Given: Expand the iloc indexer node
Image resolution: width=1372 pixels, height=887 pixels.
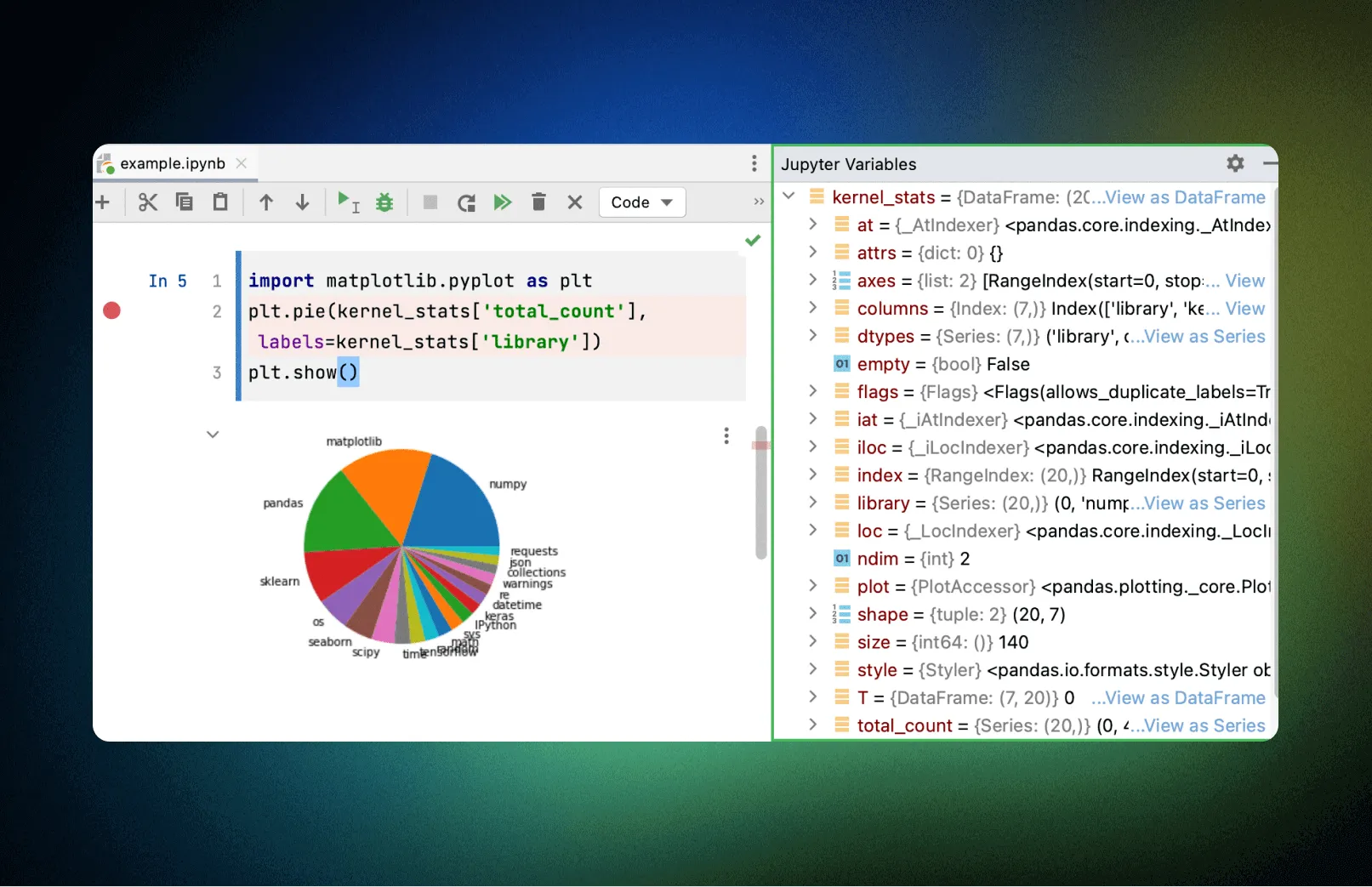Looking at the screenshot, I should pos(812,447).
